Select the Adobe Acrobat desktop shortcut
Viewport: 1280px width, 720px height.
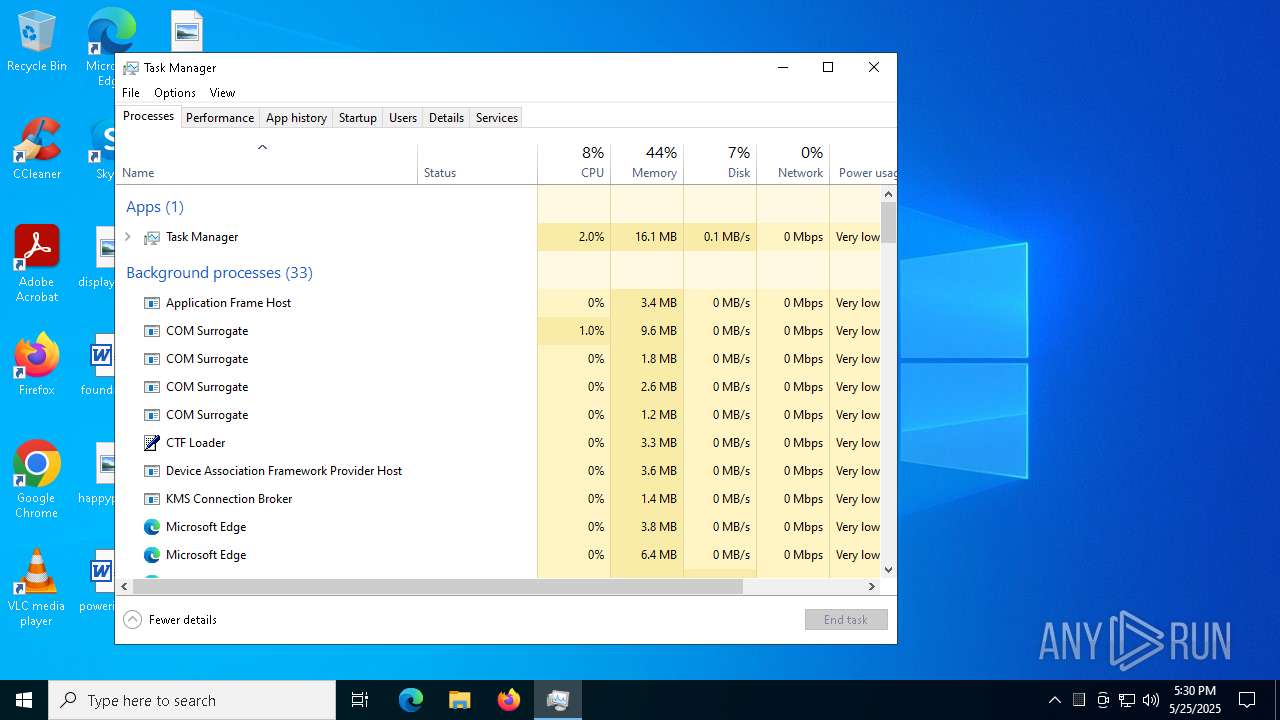(37, 264)
